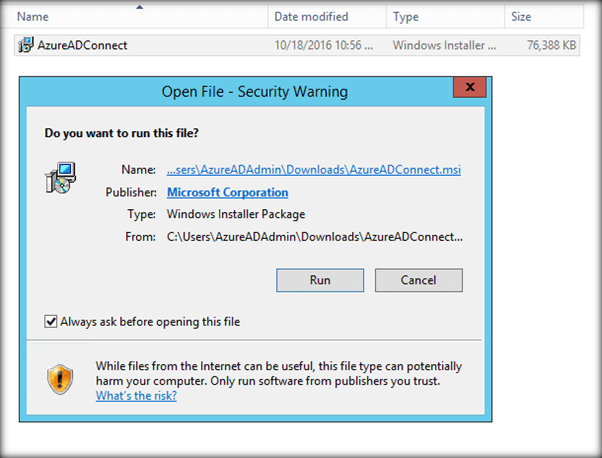Sort by the Date modified column header
Image resolution: width=602 pixels, height=458 pixels.
[311, 17]
